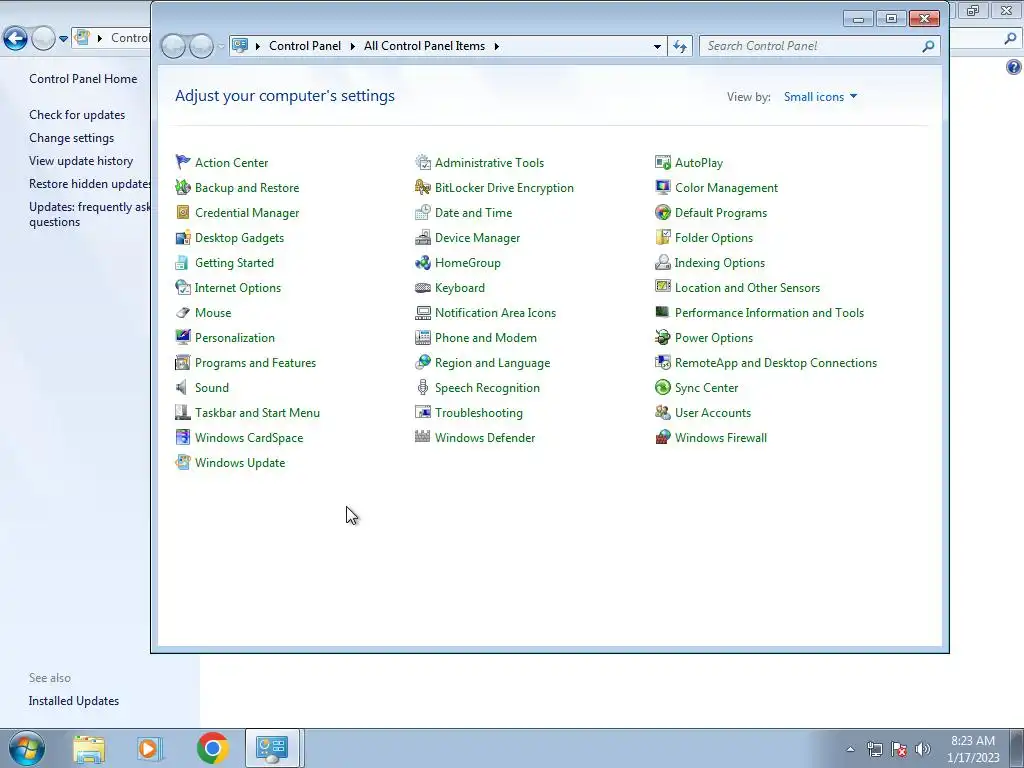Screen dimensions: 1024x768
Task: Click the Windows Defender icon
Action: (x=423, y=438)
